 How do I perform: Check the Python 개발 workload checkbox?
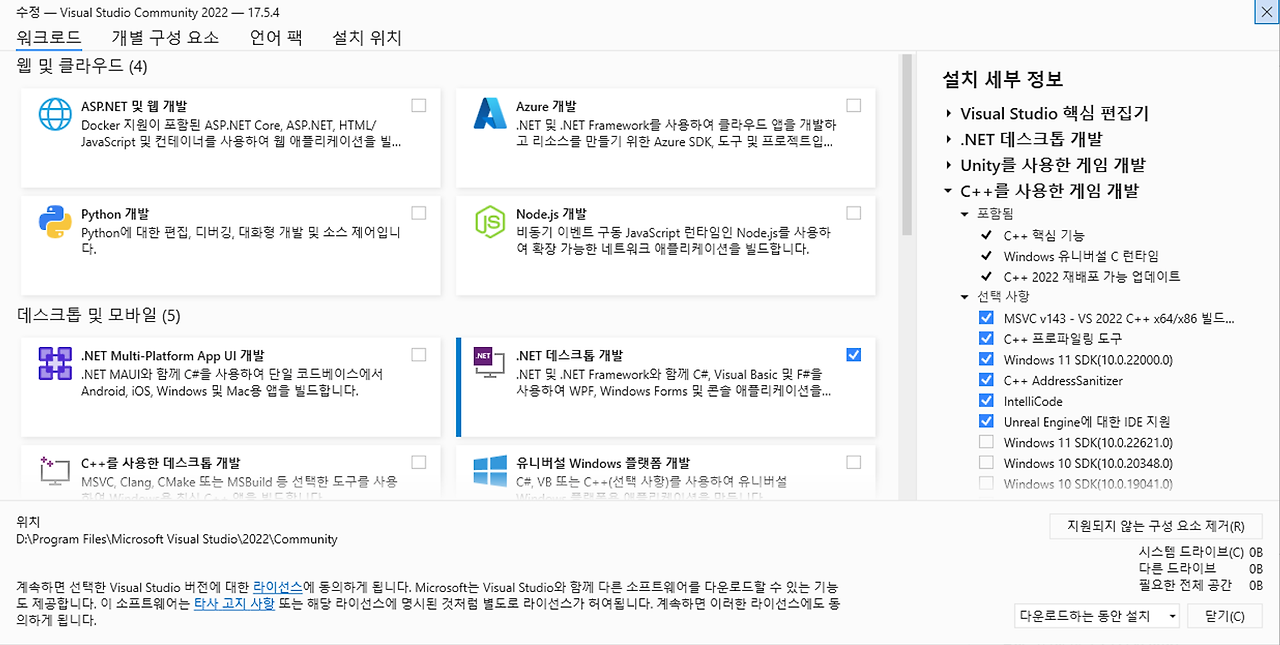tap(418, 213)
